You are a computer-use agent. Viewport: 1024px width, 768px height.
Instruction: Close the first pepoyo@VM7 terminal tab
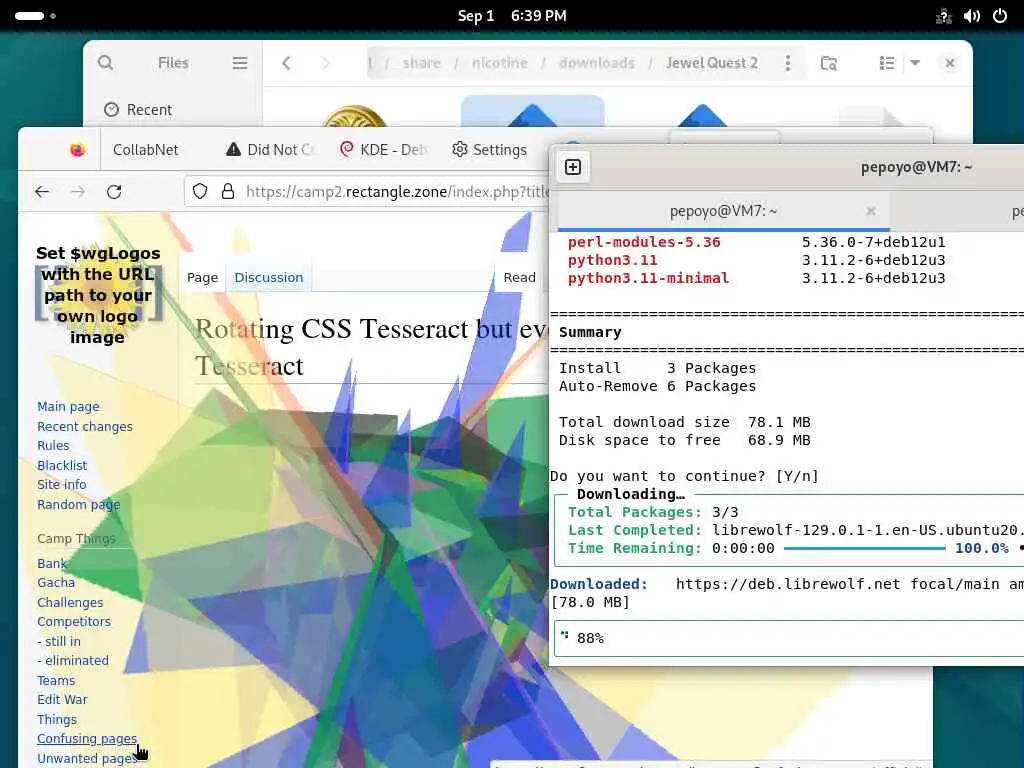coord(871,211)
